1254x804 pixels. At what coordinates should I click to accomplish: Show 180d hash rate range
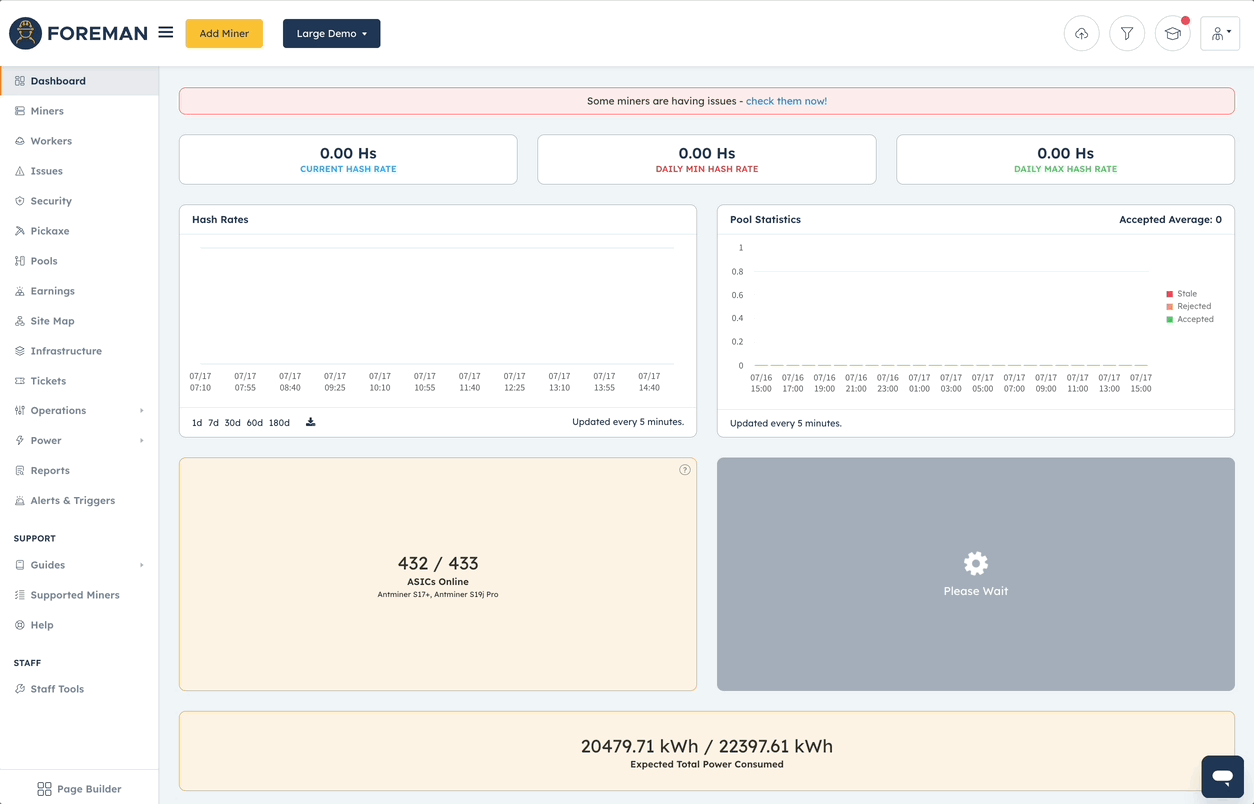(279, 423)
